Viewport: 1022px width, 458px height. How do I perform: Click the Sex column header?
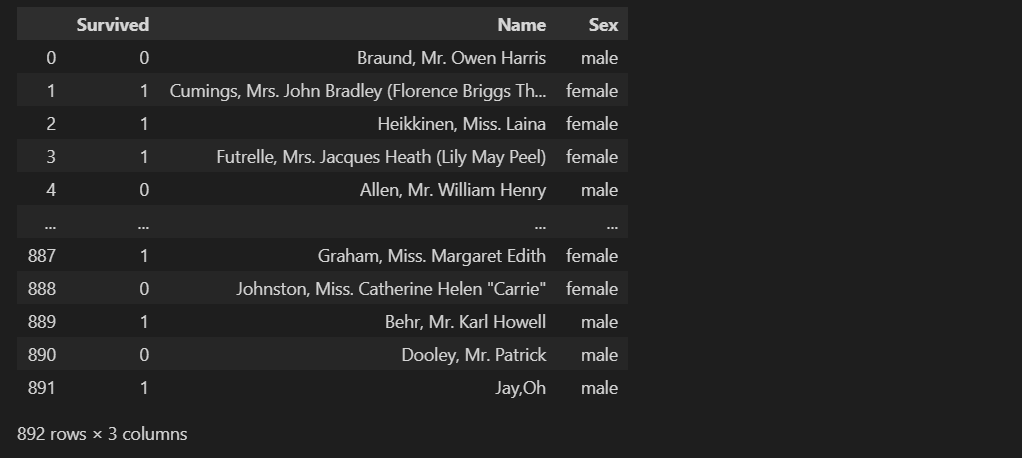coord(603,25)
